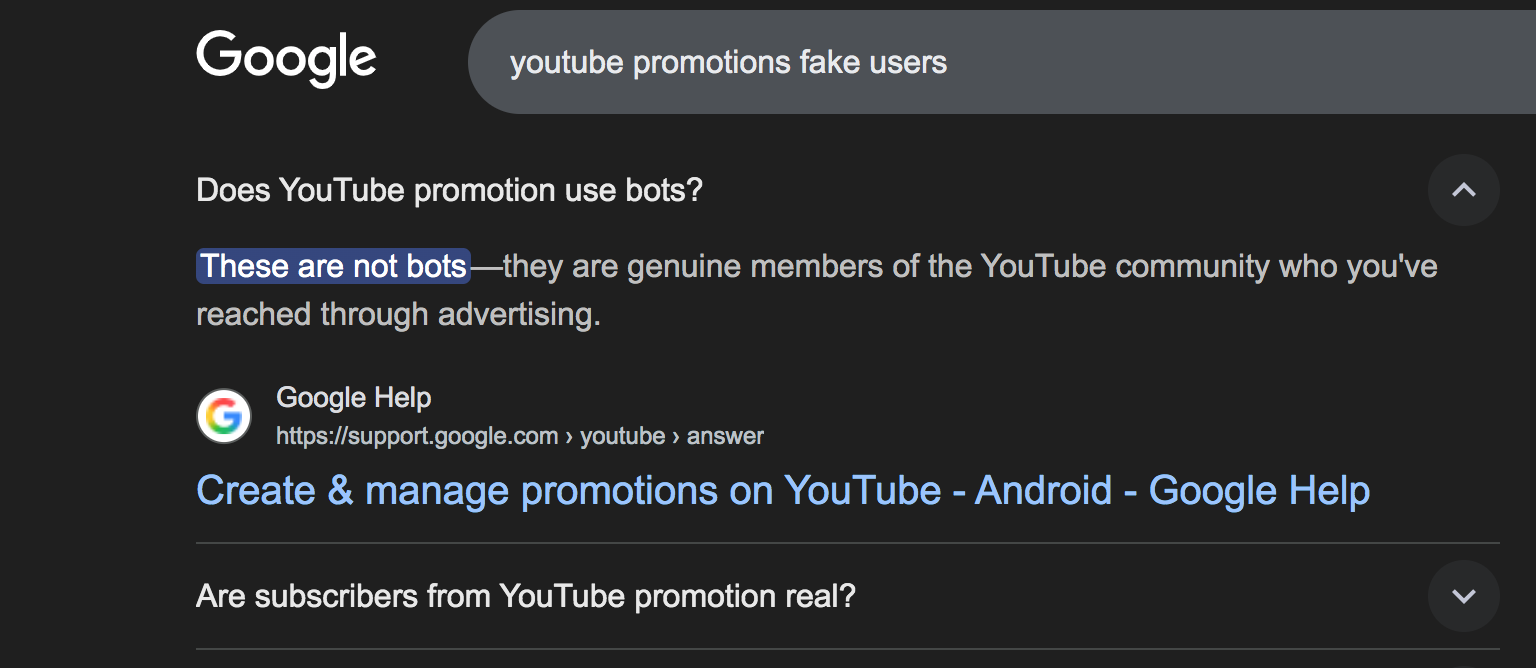This screenshot has width=1536, height=668.
Task: Click the "youtube" breadcrumb segment in the URL
Action: [622, 436]
